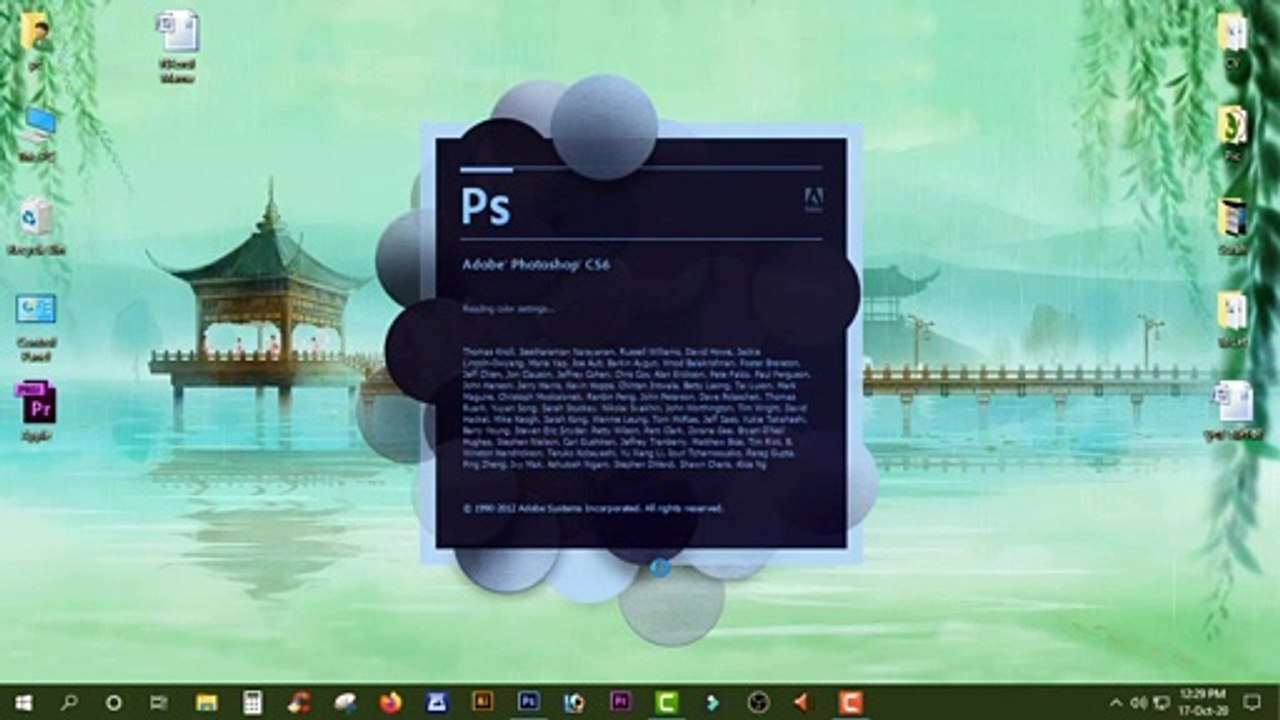Launch Calculator from the taskbar
Viewport: 1280px width, 720px height.
point(253,703)
